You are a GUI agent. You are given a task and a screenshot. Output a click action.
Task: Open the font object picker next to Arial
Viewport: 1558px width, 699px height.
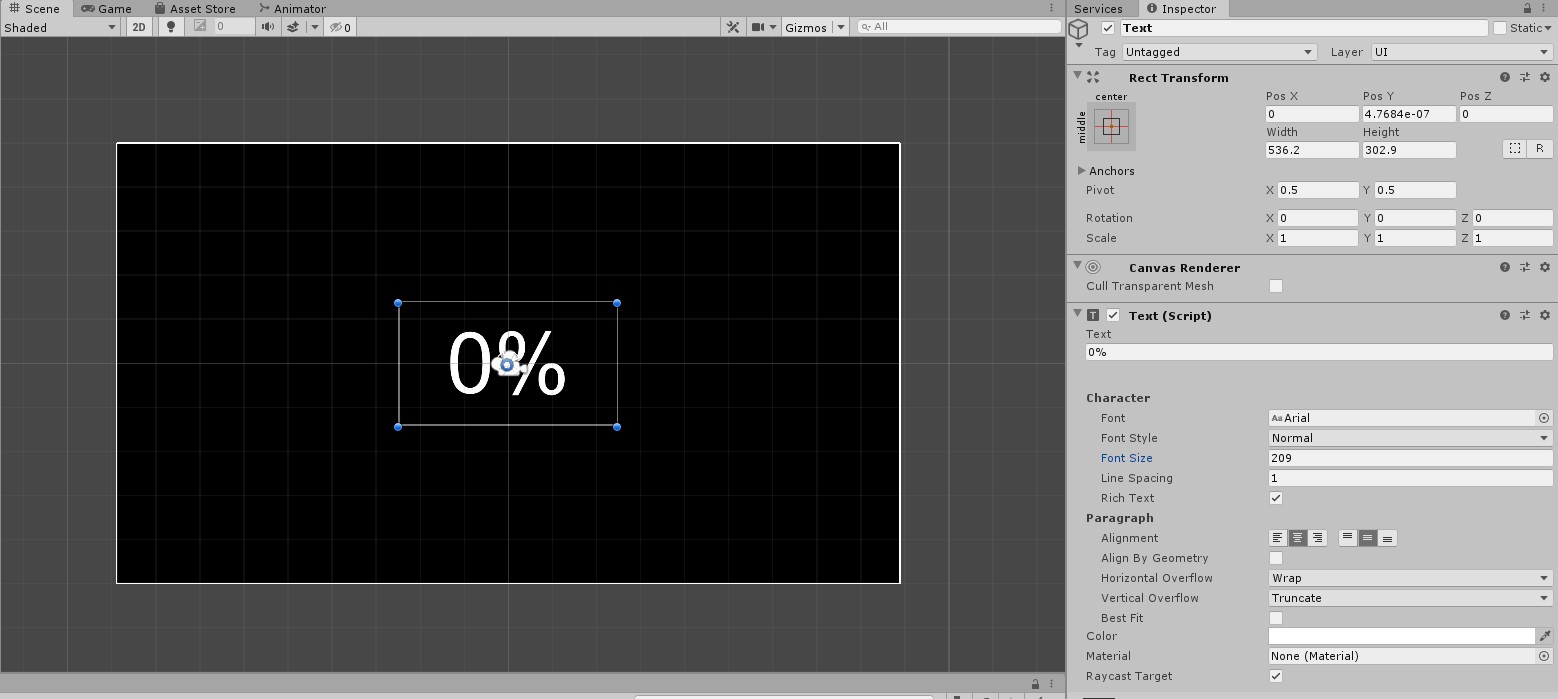coord(1544,418)
